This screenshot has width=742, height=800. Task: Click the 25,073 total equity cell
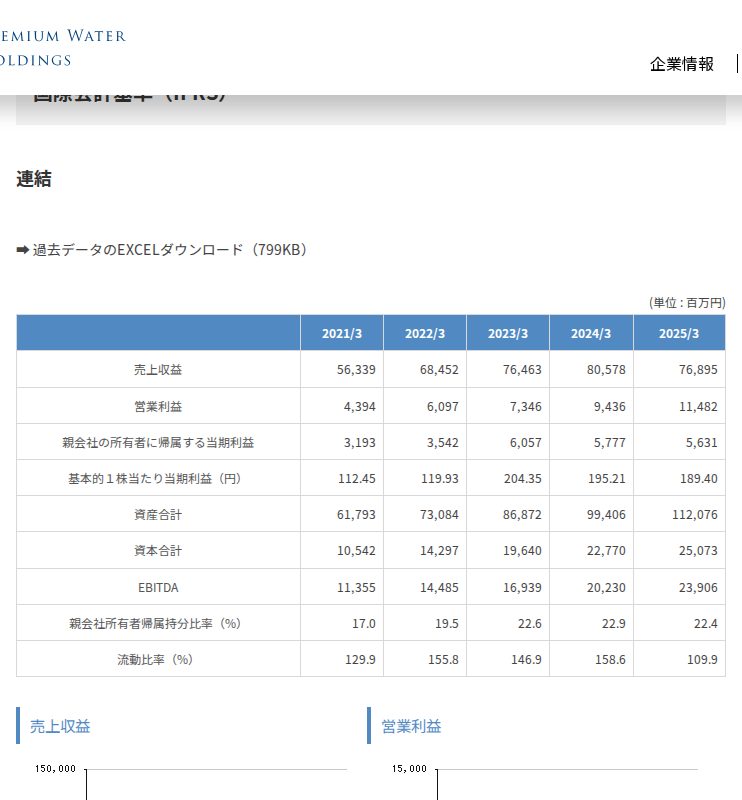(679, 551)
